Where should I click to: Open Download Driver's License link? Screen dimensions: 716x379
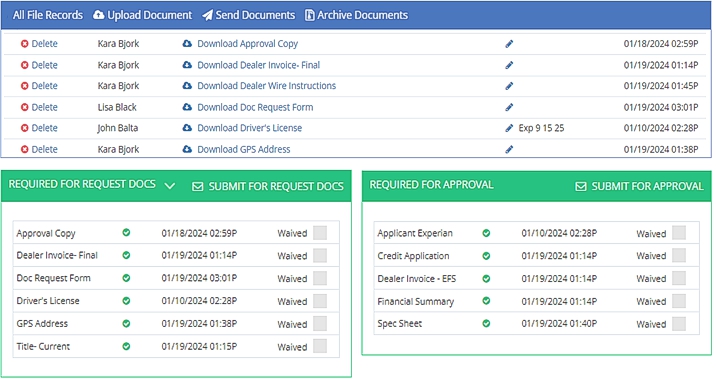click(x=250, y=128)
